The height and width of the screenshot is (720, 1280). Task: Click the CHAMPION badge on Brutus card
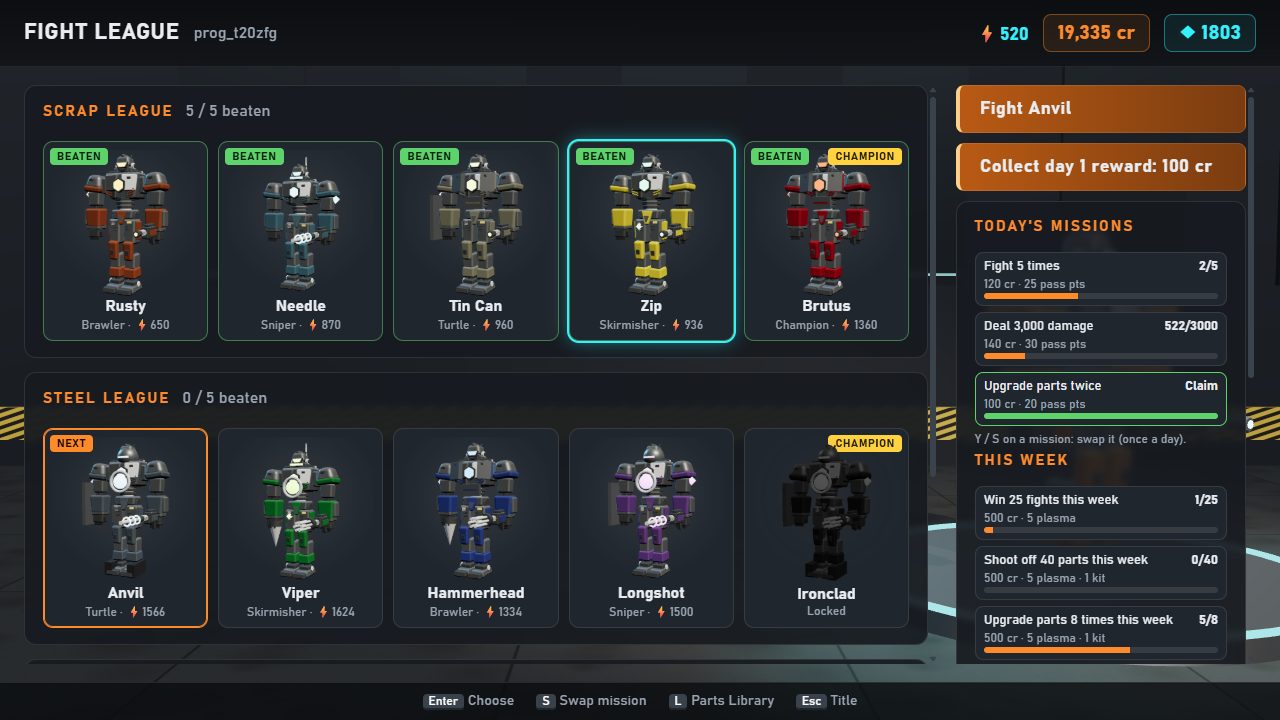pyautogui.click(x=865, y=156)
